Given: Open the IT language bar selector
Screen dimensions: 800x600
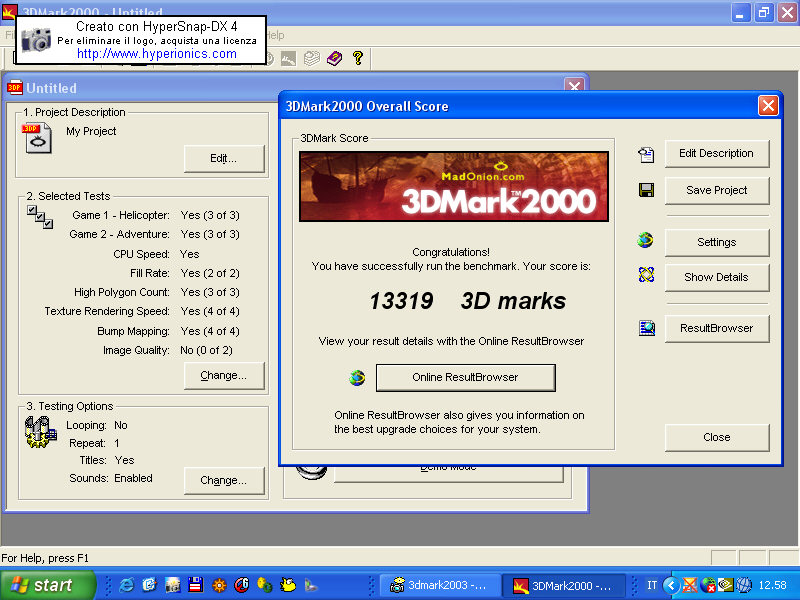Looking at the screenshot, I should point(652,585).
